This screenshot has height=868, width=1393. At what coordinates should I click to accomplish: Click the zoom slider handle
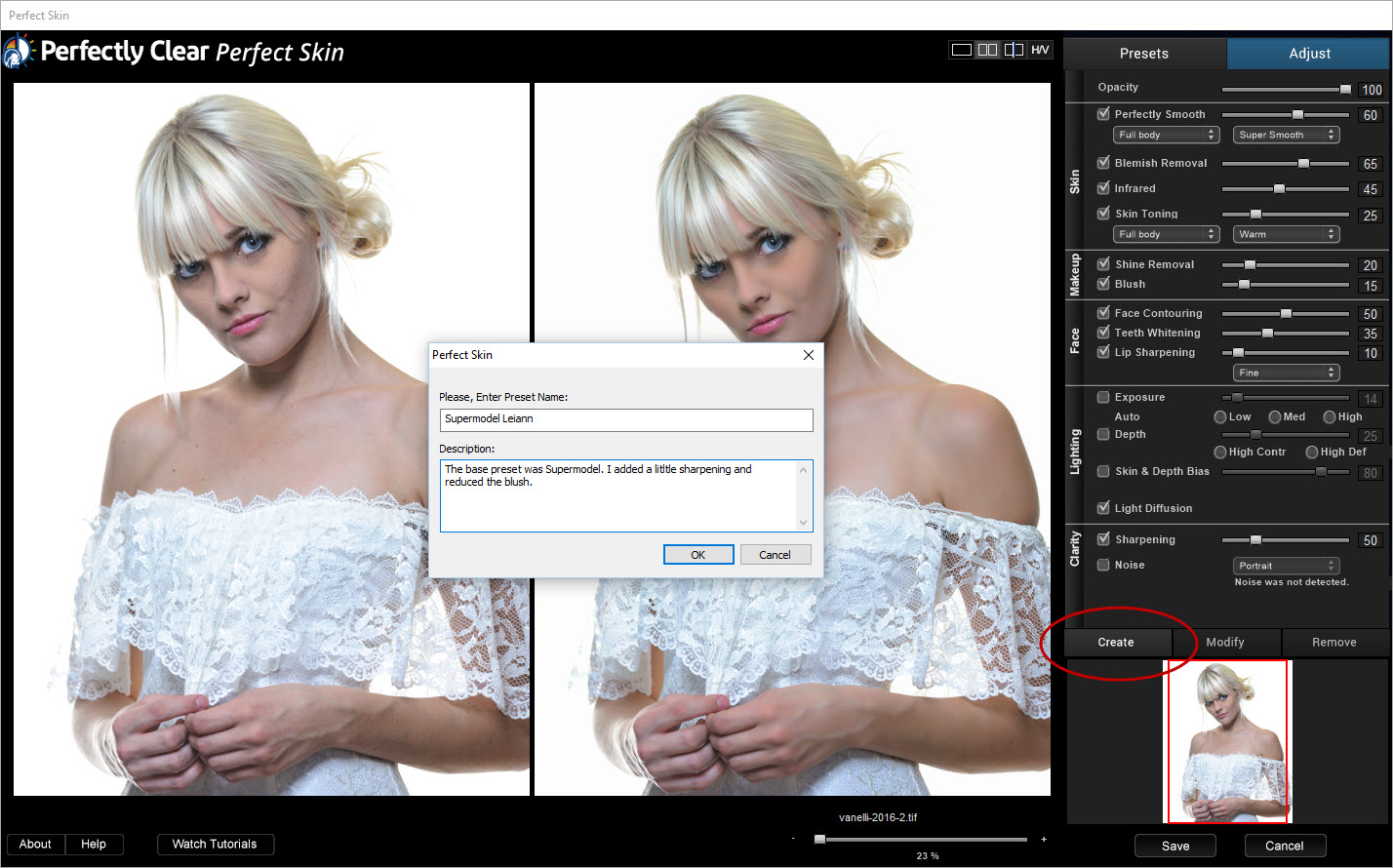[x=819, y=839]
